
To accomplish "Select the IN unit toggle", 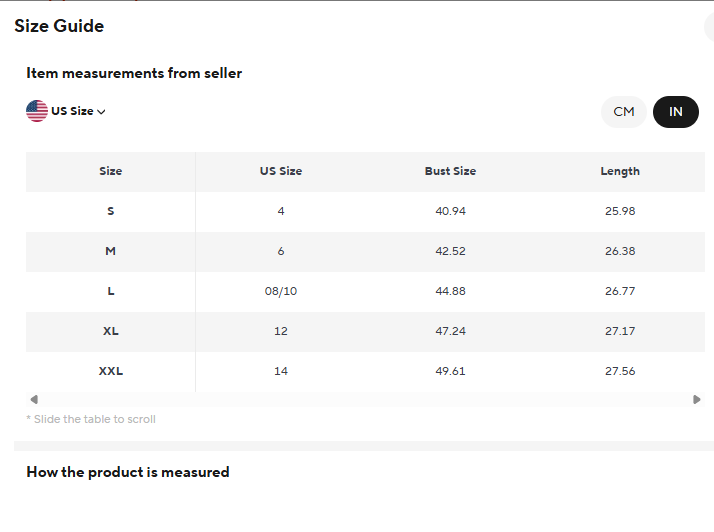I will coord(676,112).
